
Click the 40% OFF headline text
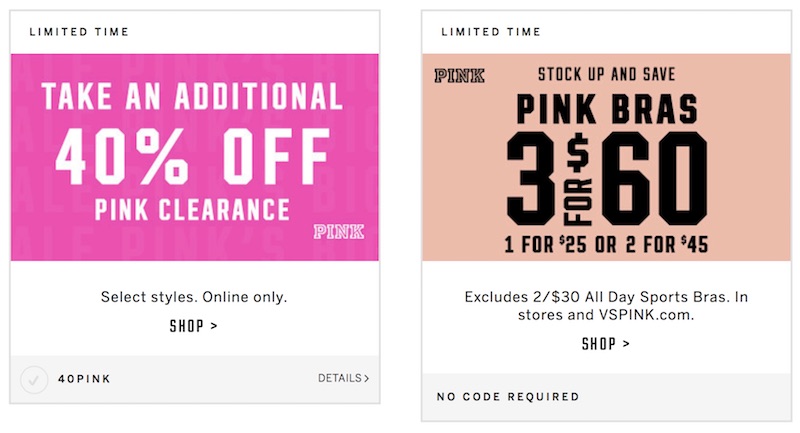tap(192, 156)
